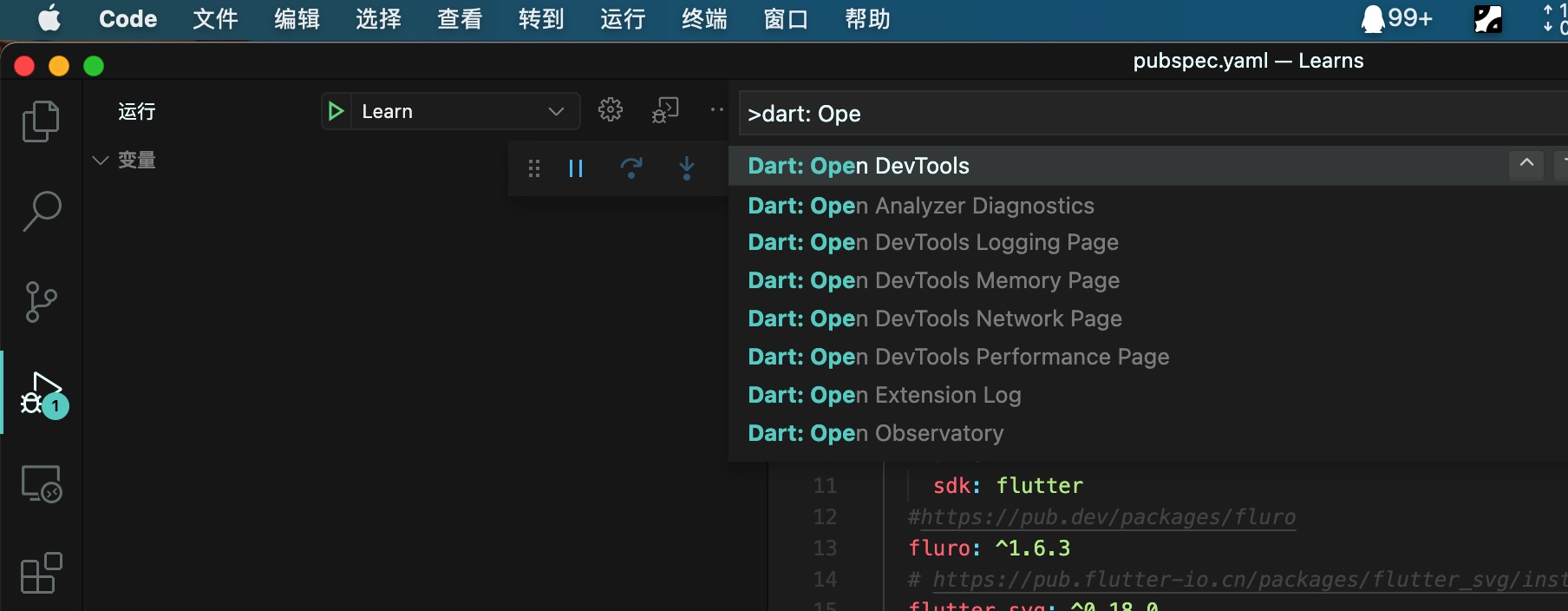
Task: Click the Step Over debug button
Action: [x=631, y=168]
